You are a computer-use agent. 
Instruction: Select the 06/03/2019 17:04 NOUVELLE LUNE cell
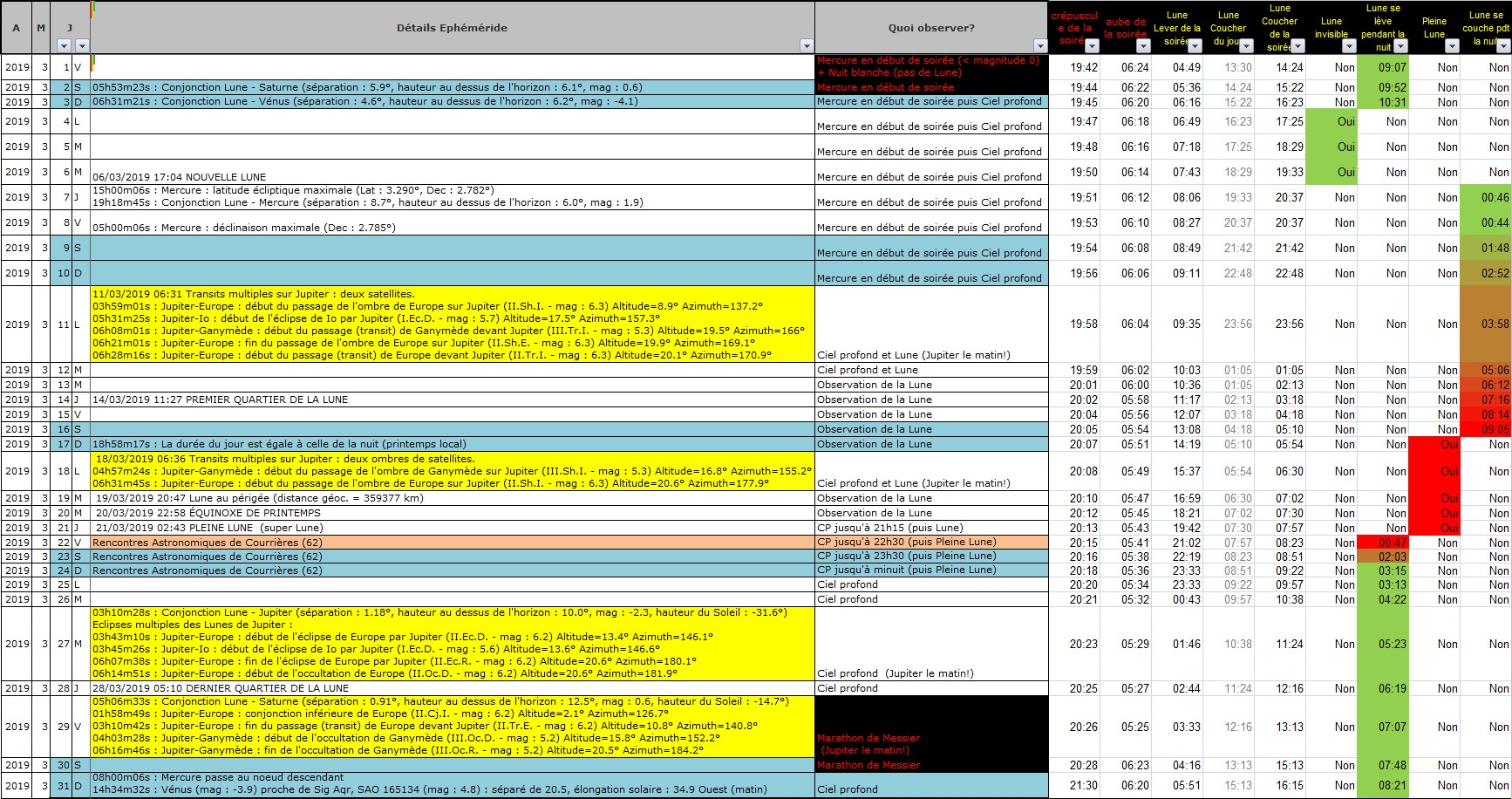pyautogui.click(x=453, y=172)
